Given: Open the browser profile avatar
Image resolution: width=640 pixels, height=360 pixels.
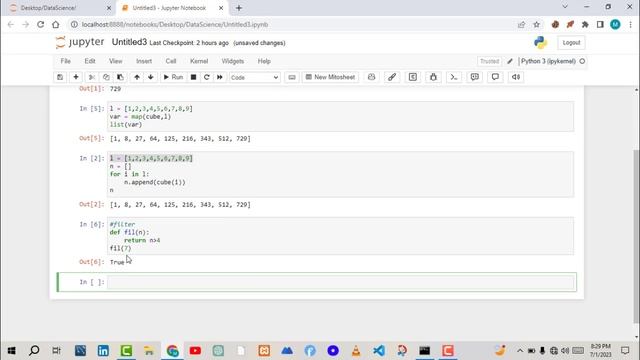Looking at the screenshot, I should [615, 24].
